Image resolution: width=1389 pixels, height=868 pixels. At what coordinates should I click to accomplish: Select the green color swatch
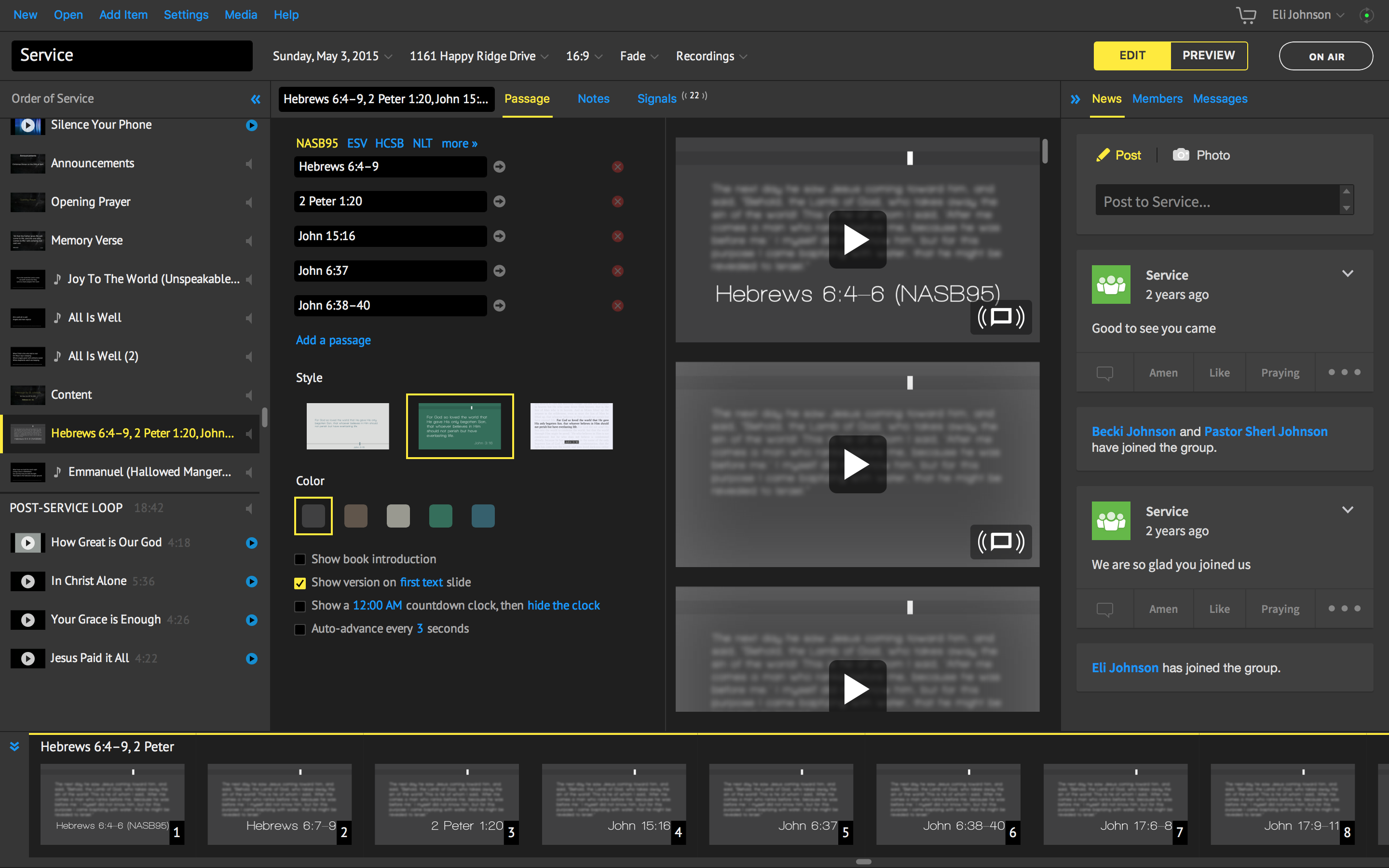(440, 516)
